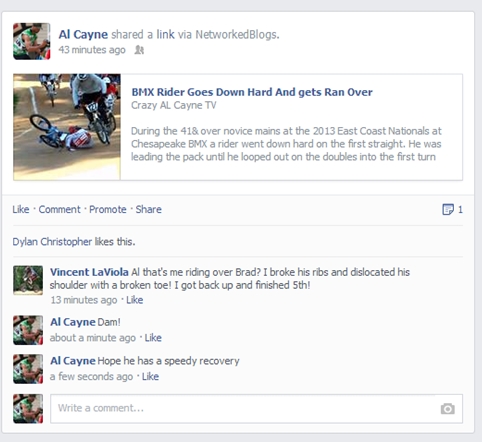The height and width of the screenshot is (442, 482).
Task: Open Al Cayne's post profile picture
Action: [x=32, y=41]
